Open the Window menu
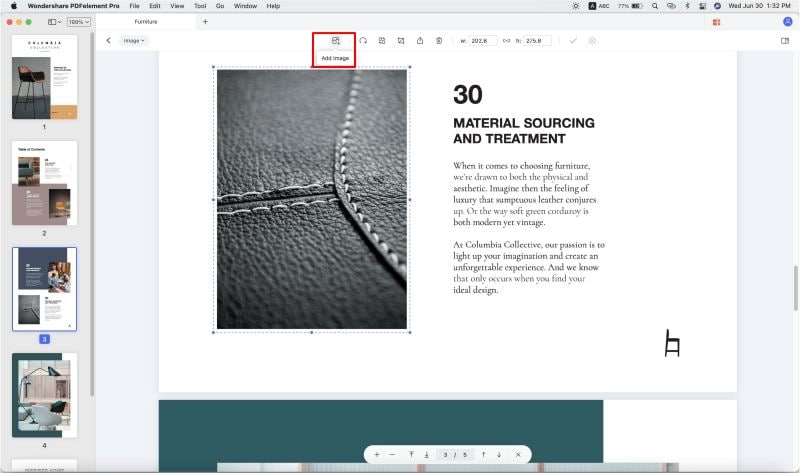This screenshot has height=473, width=800. pyautogui.click(x=245, y=6)
